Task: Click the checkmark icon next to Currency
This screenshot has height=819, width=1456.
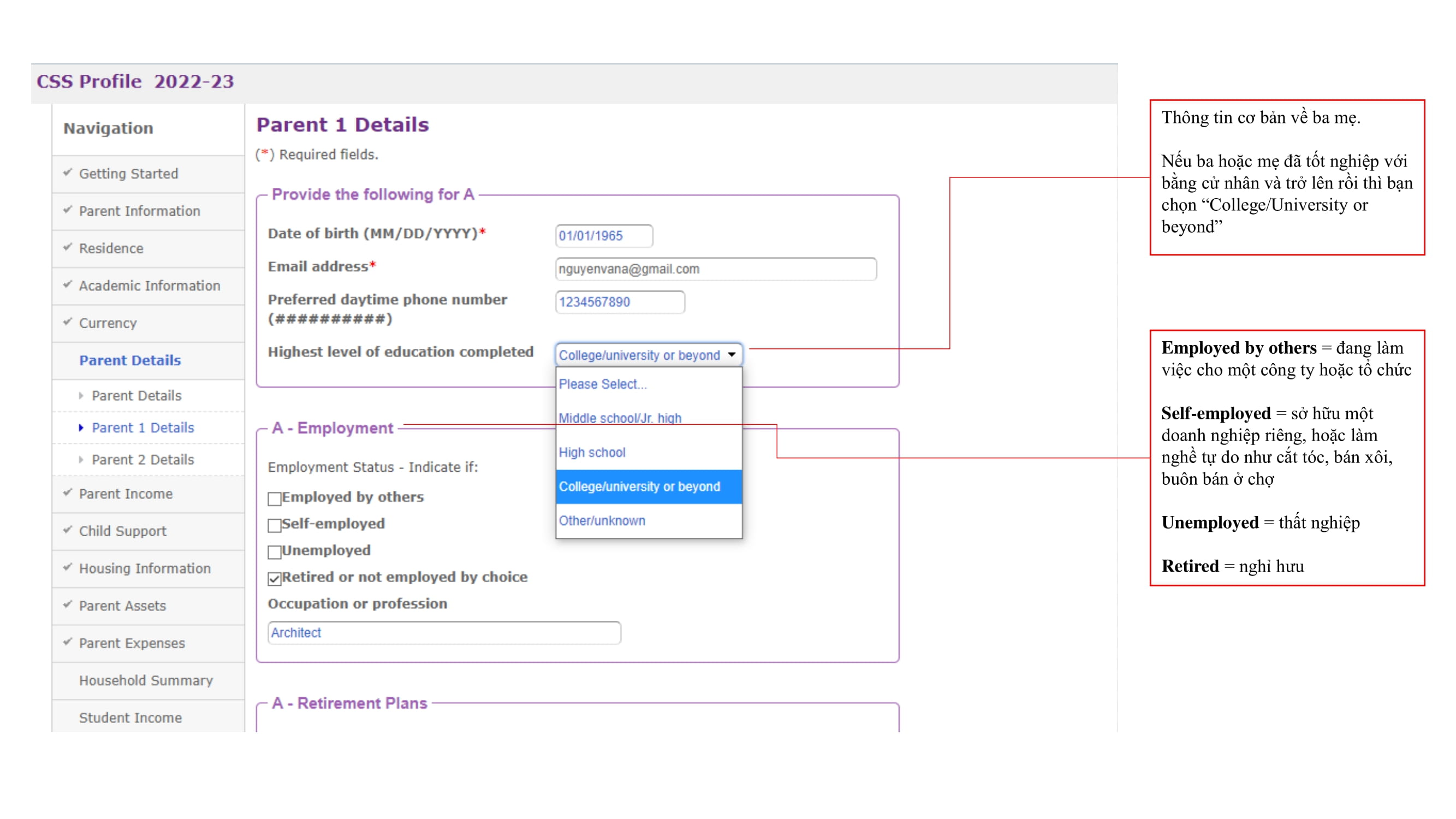Action: [68, 322]
